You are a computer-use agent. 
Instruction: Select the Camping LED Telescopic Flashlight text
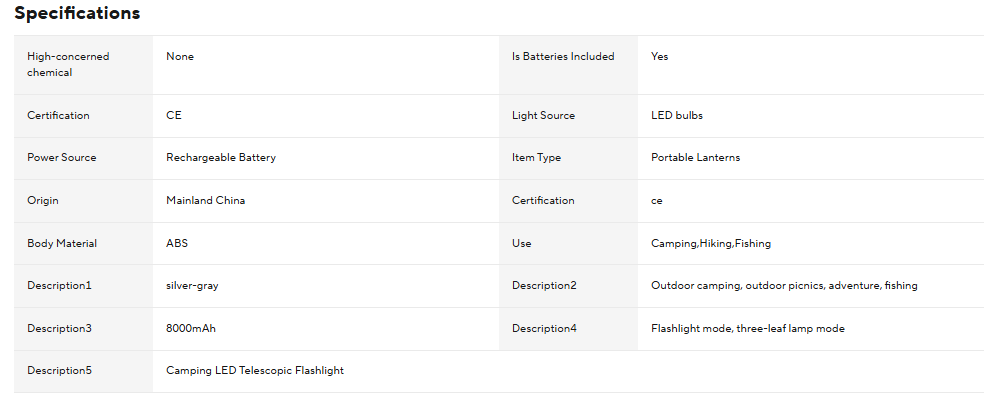coord(255,371)
